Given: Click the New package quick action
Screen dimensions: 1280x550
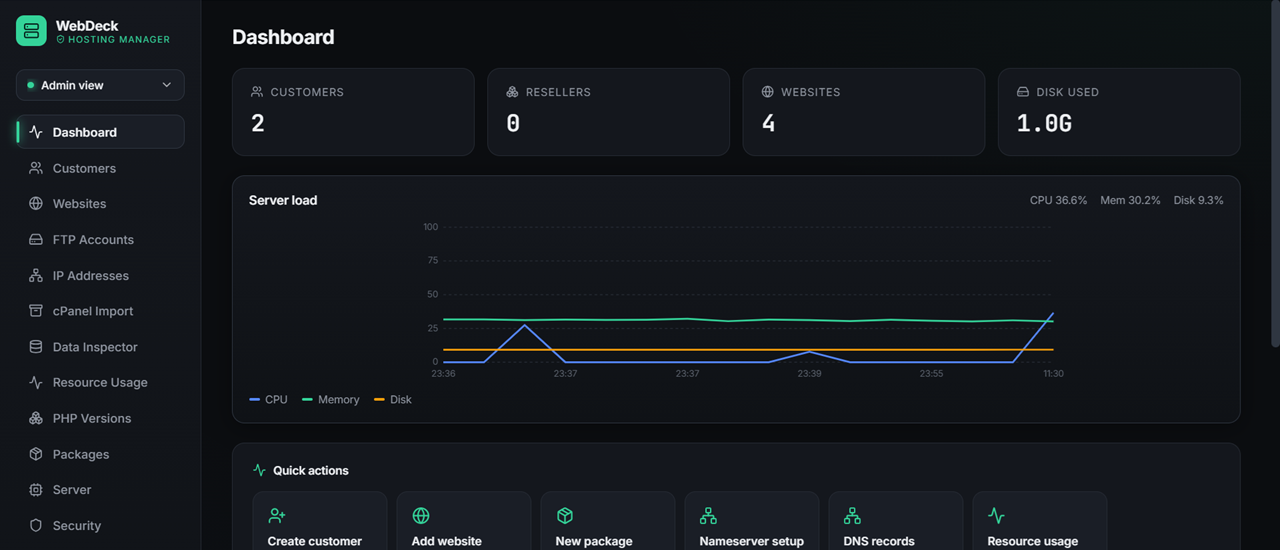Looking at the screenshot, I should [608, 521].
